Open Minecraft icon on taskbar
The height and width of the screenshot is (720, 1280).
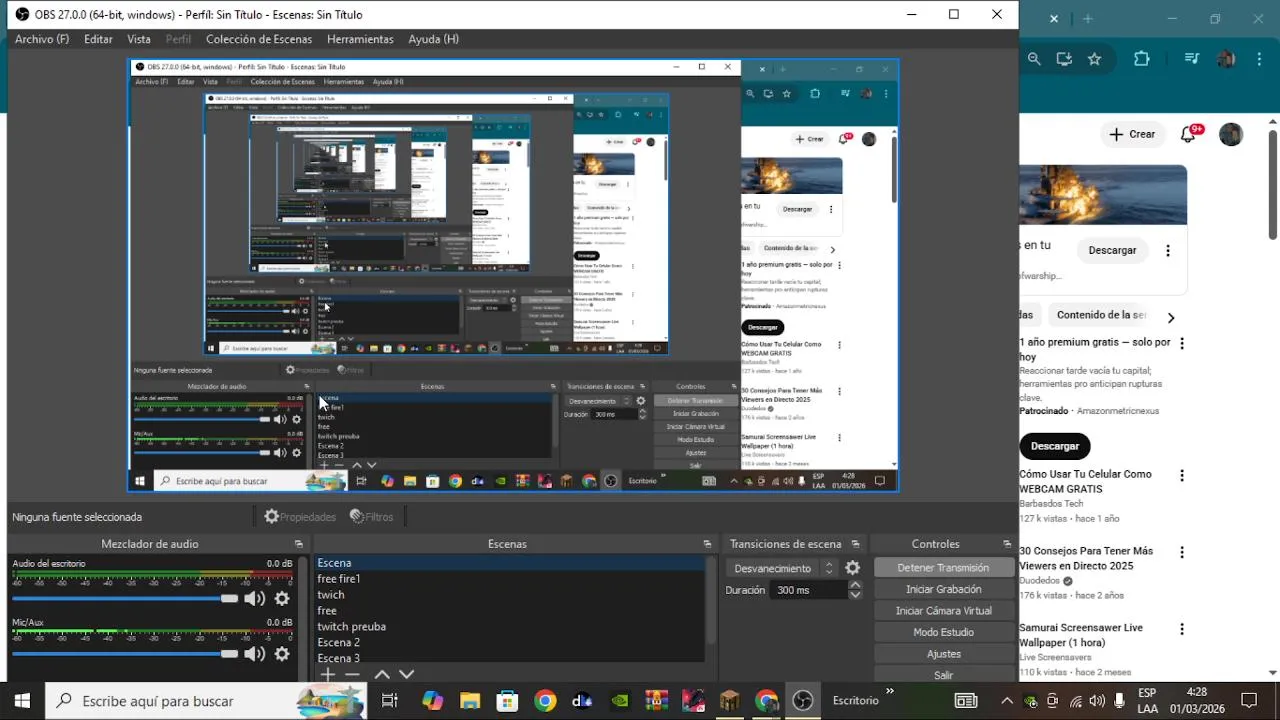click(730, 701)
